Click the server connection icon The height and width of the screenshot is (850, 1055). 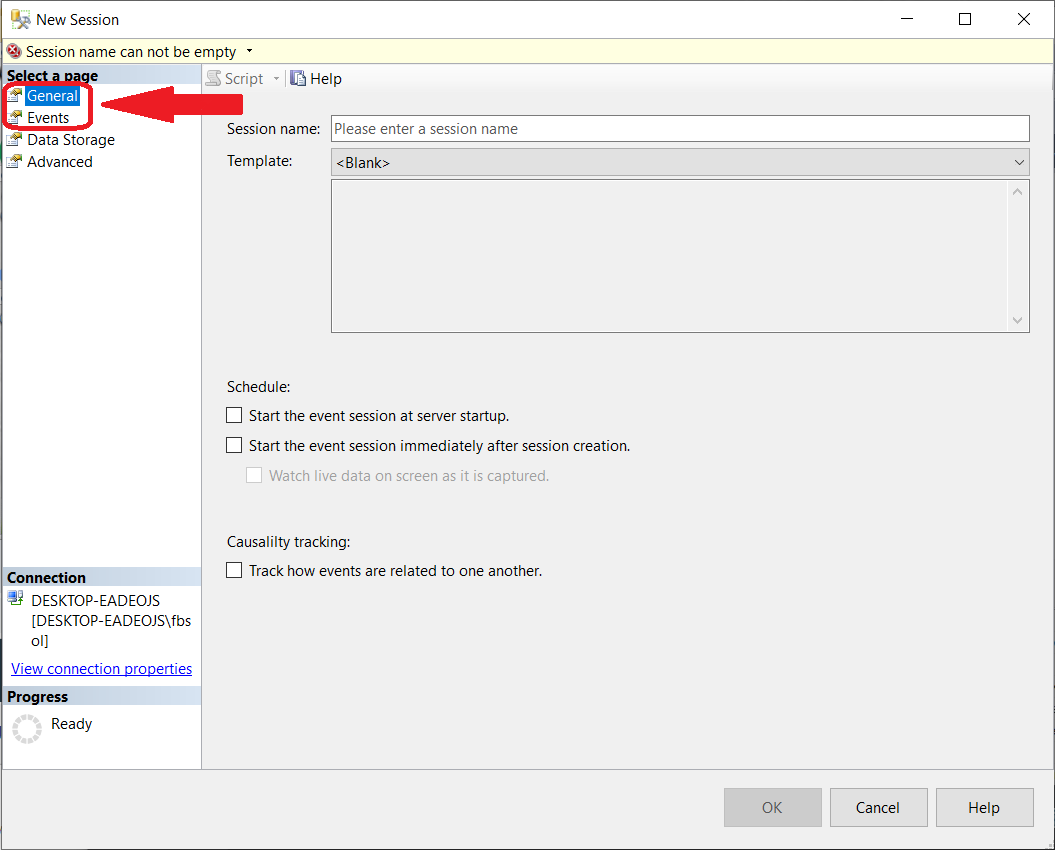pyautogui.click(x=15, y=598)
